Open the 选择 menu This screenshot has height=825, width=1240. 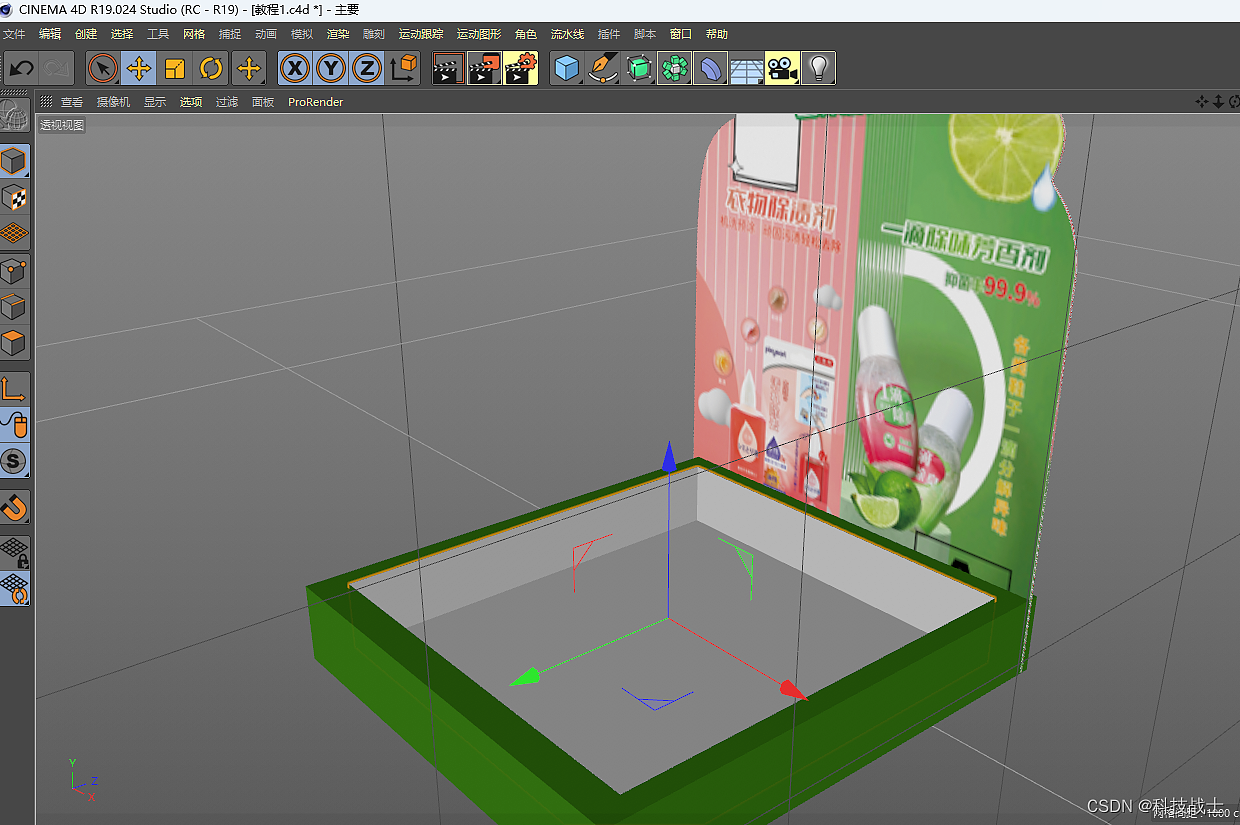click(x=122, y=34)
